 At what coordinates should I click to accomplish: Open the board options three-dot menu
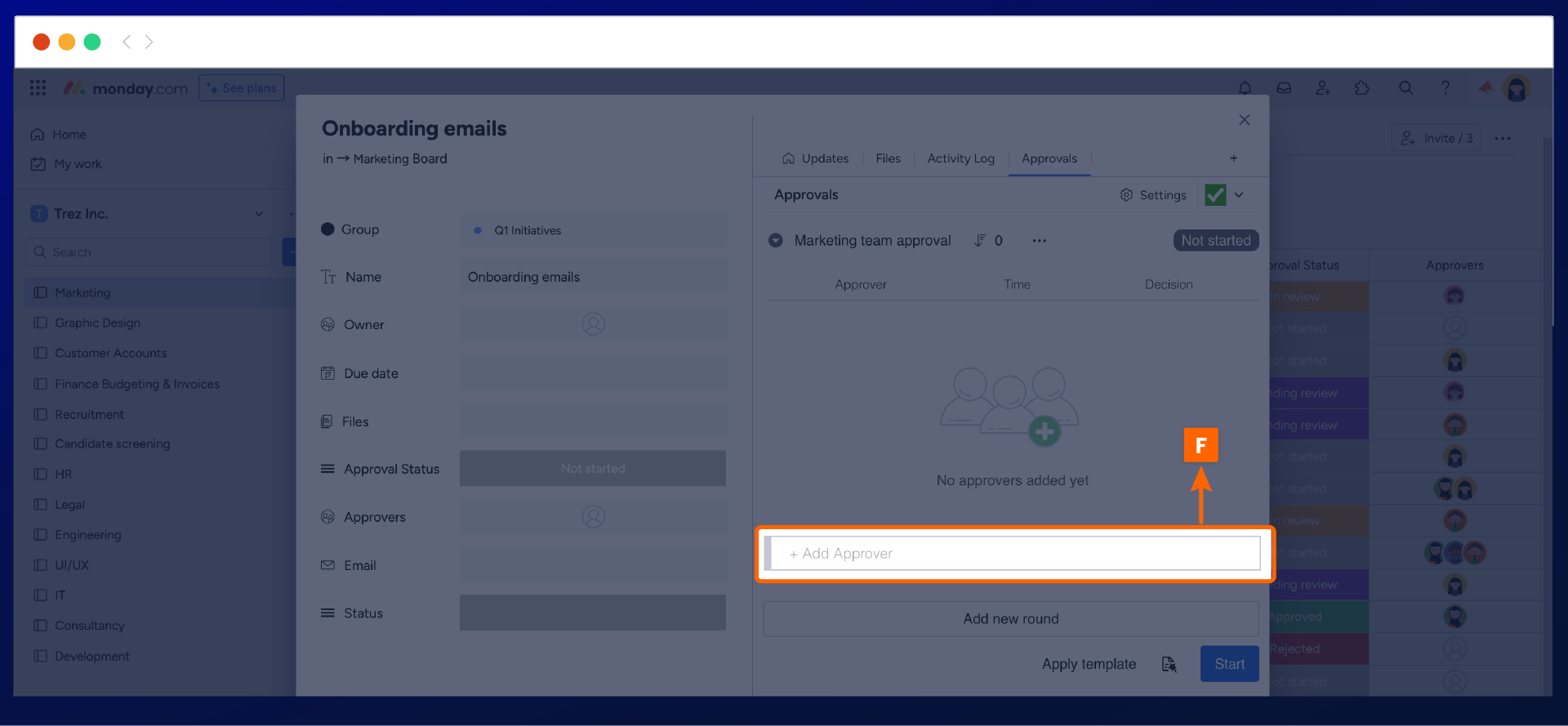click(x=1503, y=138)
